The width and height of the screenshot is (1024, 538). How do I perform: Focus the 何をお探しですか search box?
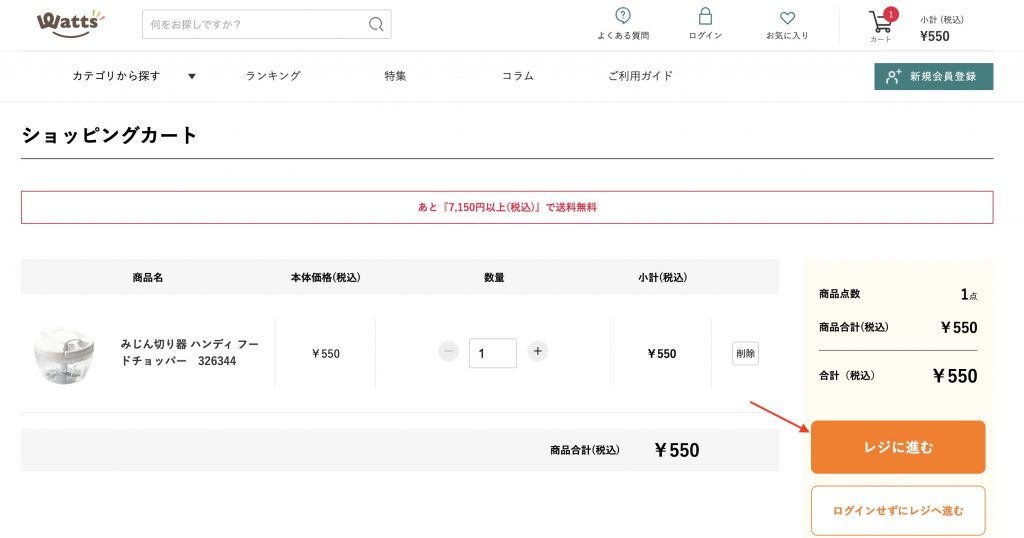pos(255,24)
